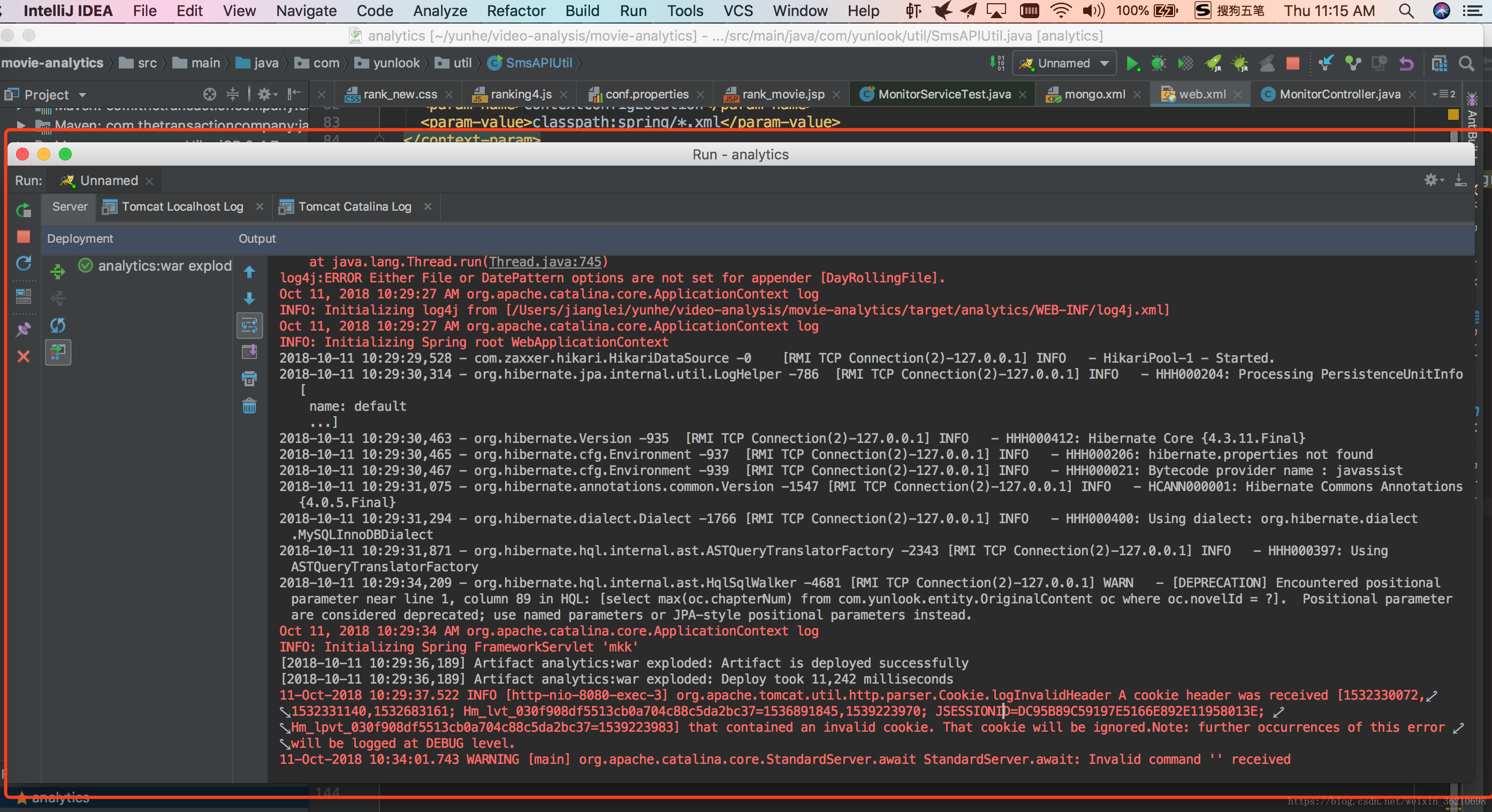This screenshot has height=812, width=1492.
Task: Close the Tomcat Localhost Log tab
Action: click(260, 206)
